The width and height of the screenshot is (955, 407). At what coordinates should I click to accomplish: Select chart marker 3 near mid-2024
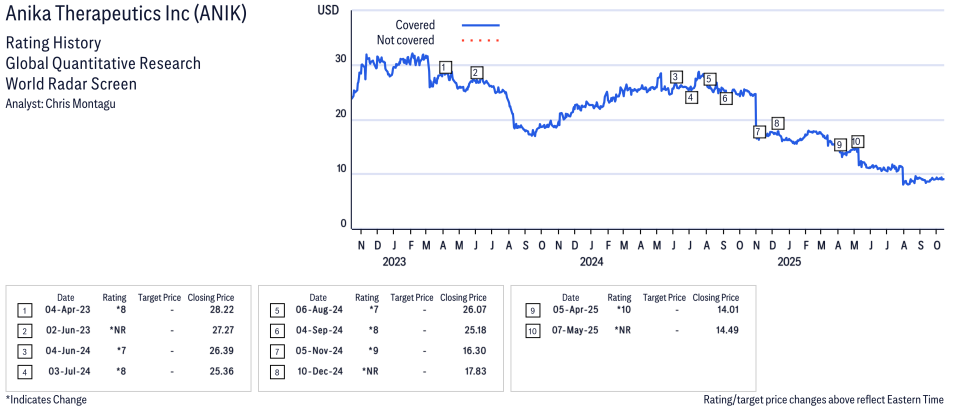point(677,77)
